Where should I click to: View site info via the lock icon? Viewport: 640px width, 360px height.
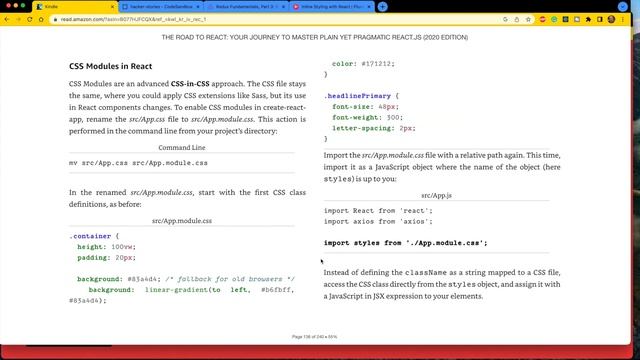56,19
